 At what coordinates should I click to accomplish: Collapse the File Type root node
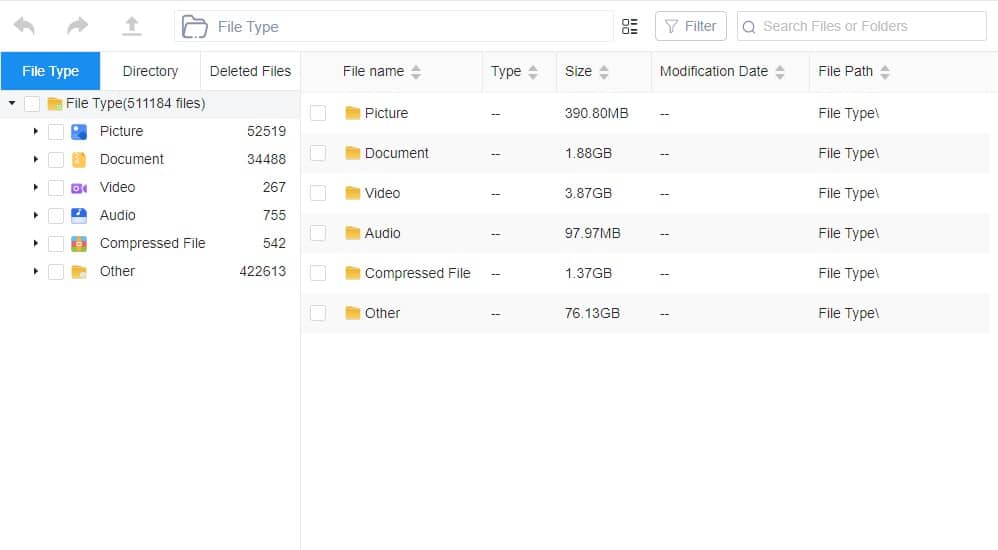click(12, 103)
